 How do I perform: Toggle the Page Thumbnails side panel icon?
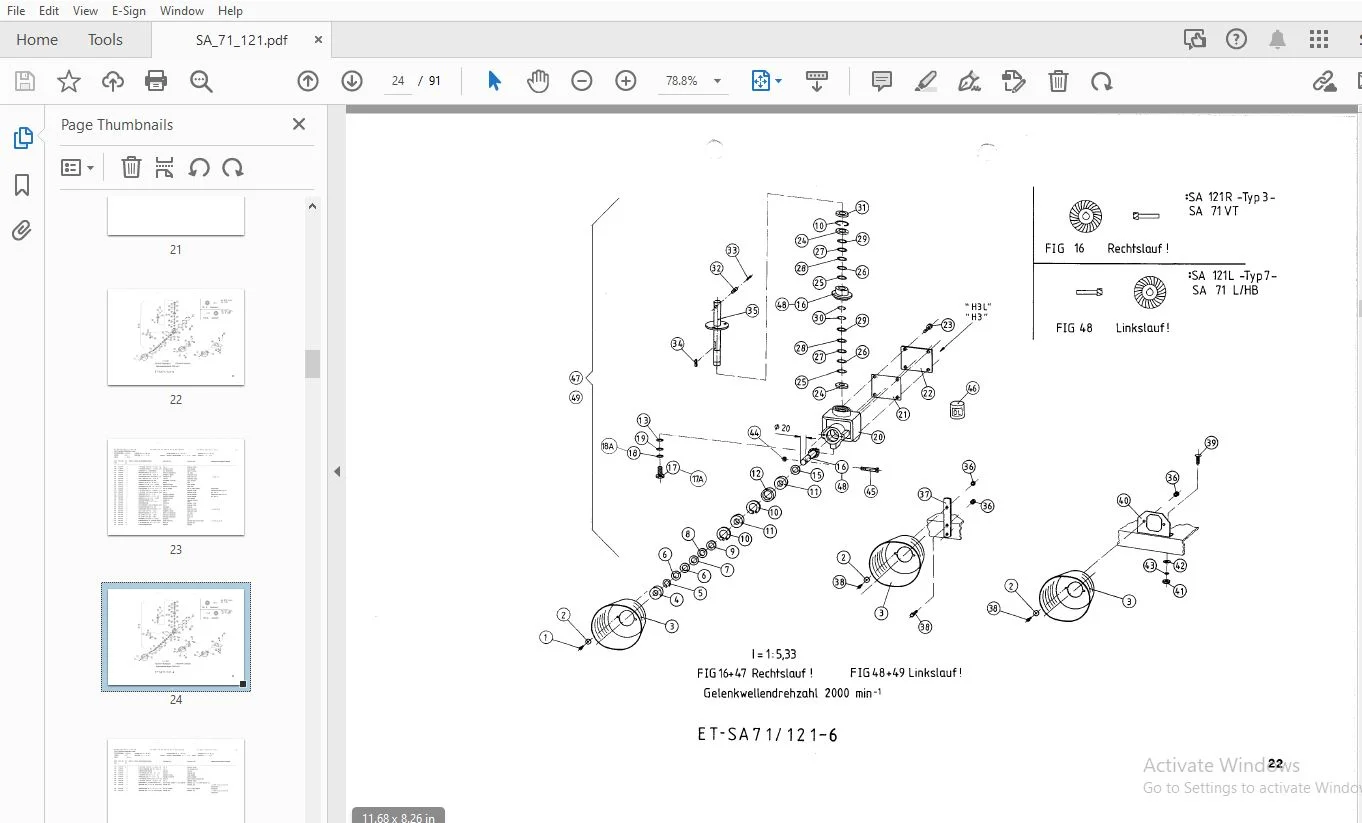pos(22,139)
